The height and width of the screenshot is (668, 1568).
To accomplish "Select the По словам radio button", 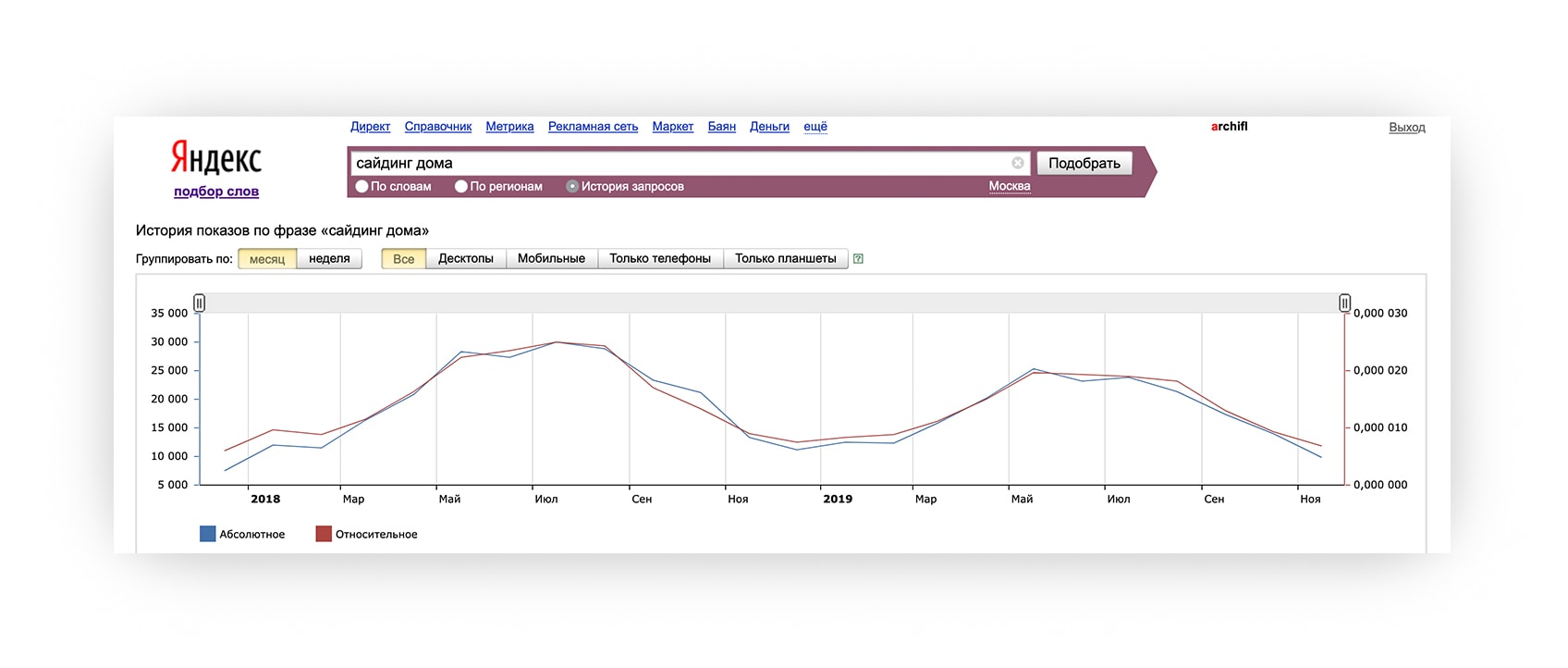I will coord(362,186).
